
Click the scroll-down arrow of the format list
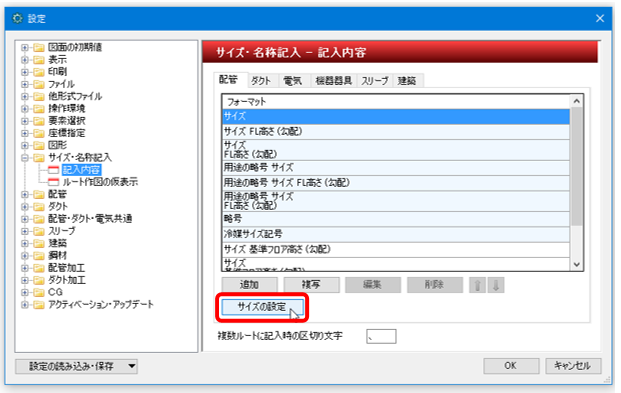pyautogui.click(x=577, y=264)
